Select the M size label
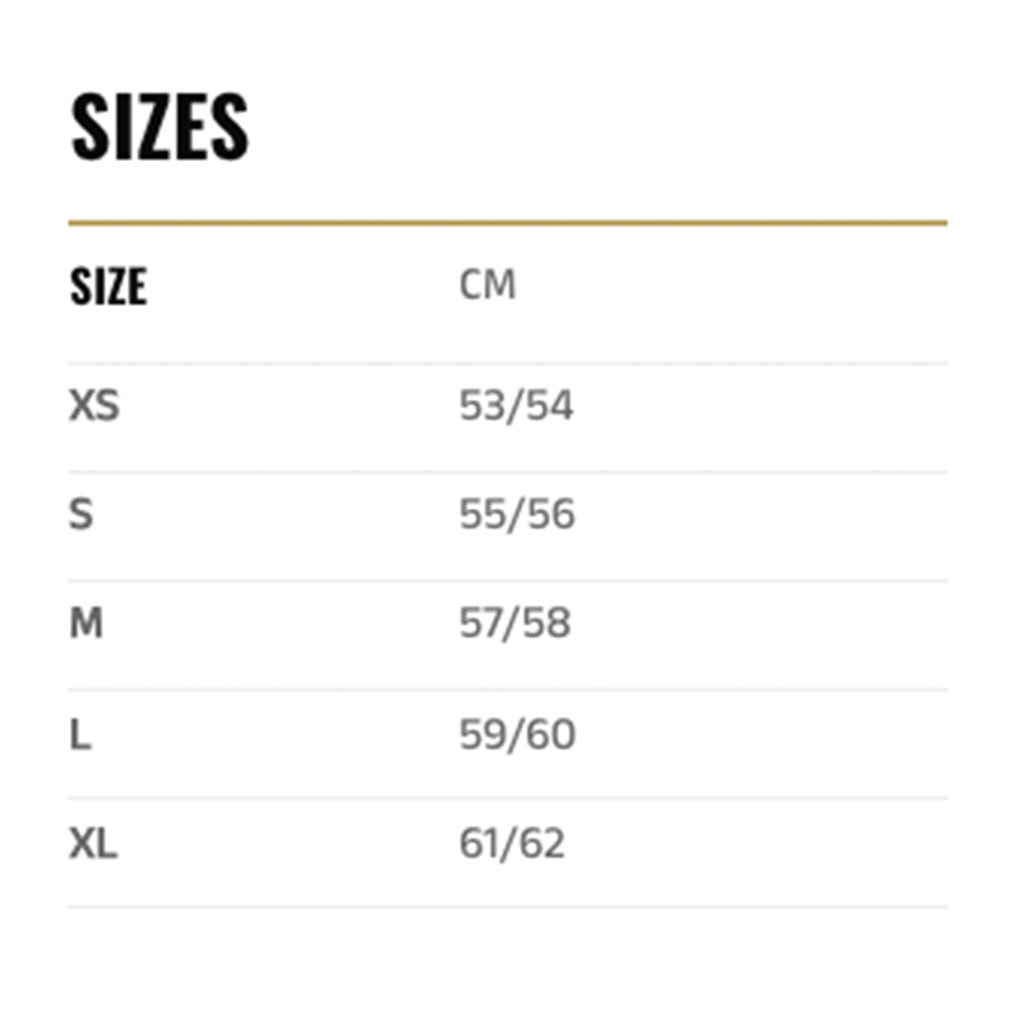This screenshot has width=1024, height=1024. coord(86,624)
